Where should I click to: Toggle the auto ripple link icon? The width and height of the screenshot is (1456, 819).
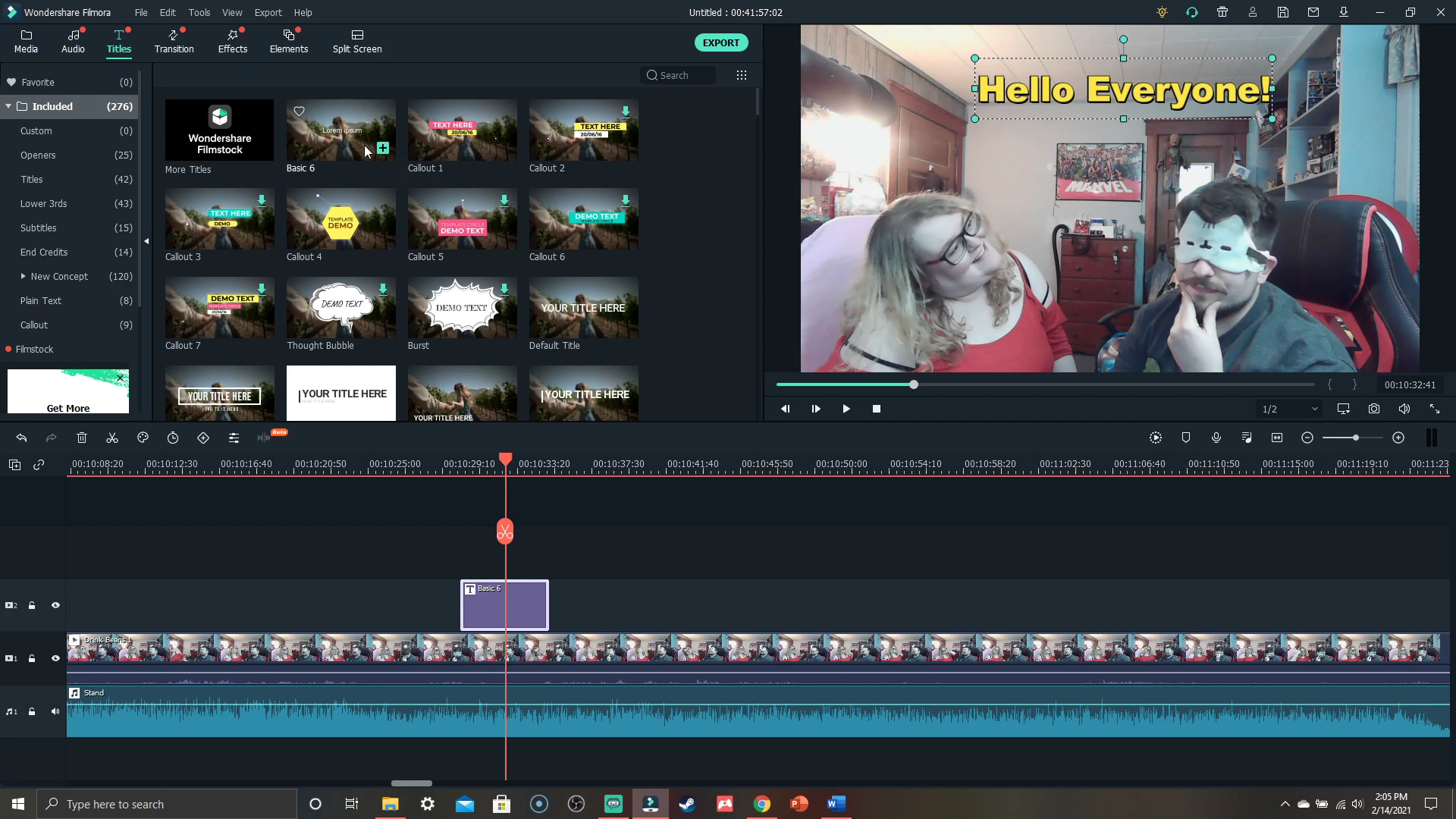pyautogui.click(x=39, y=465)
